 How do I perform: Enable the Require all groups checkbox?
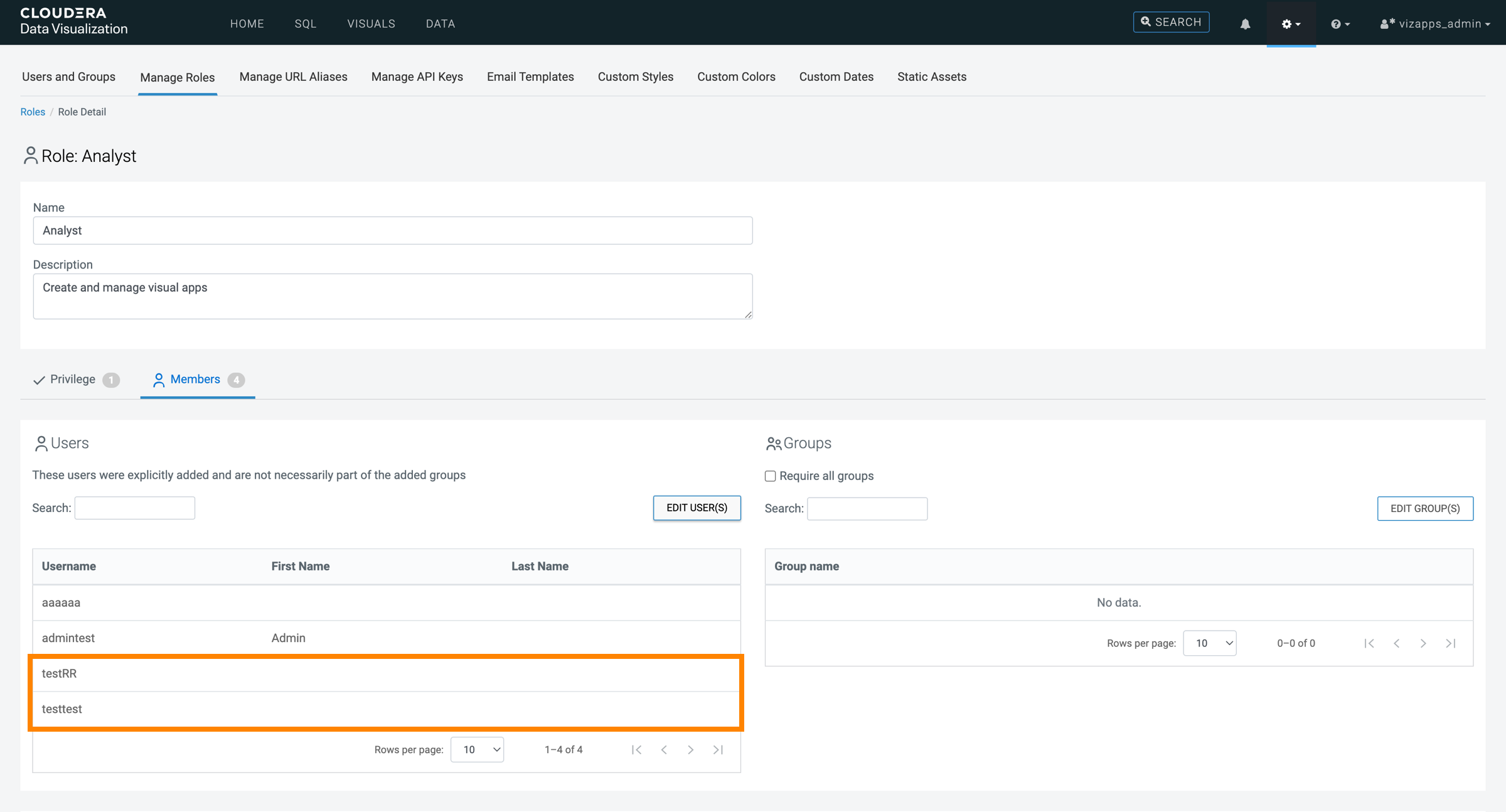[770, 476]
